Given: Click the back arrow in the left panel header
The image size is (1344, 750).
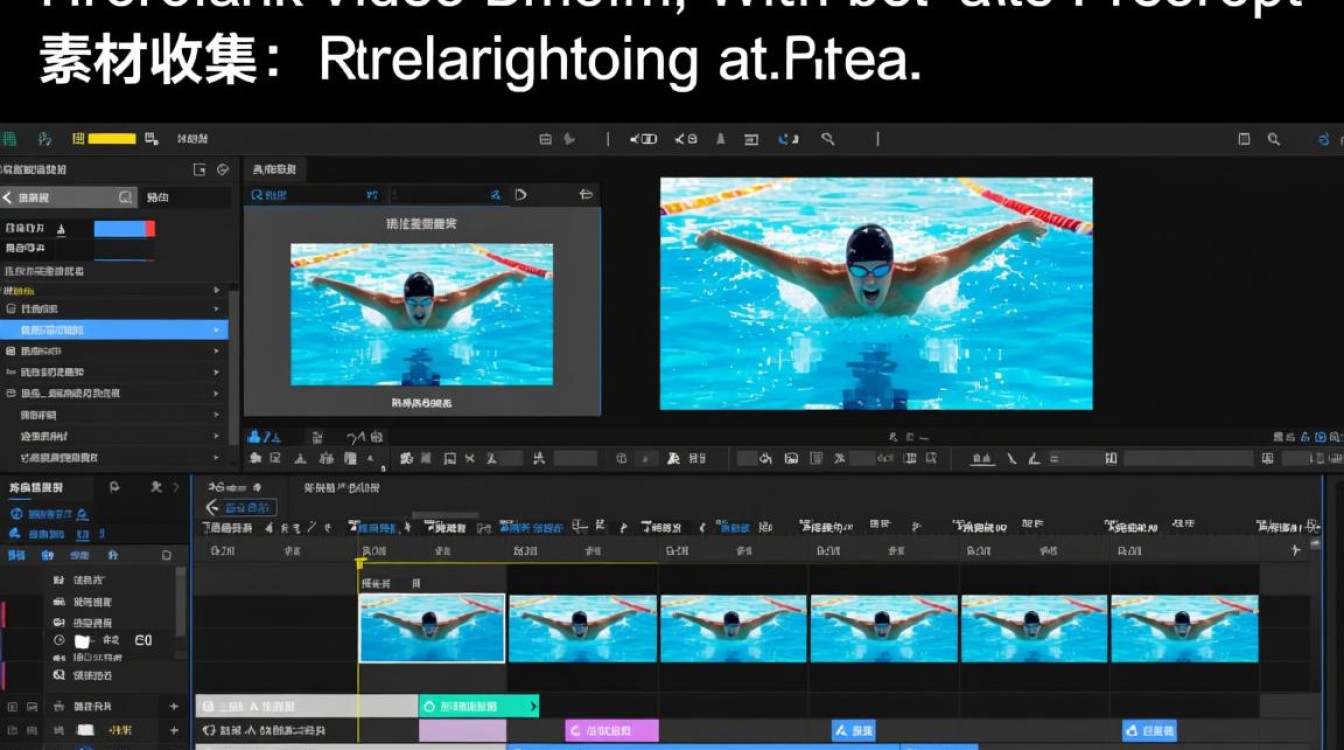Looking at the screenshot, I should coord(8,198).
